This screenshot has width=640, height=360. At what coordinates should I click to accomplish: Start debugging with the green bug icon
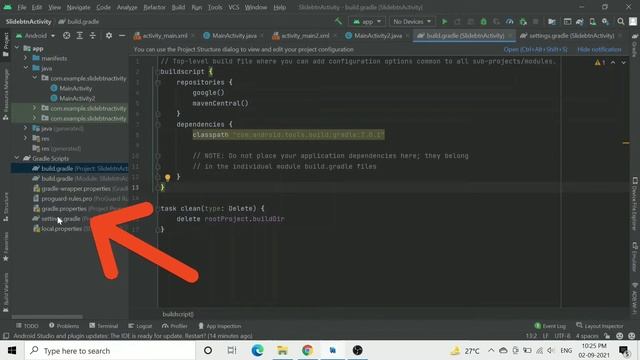[483, 22]
